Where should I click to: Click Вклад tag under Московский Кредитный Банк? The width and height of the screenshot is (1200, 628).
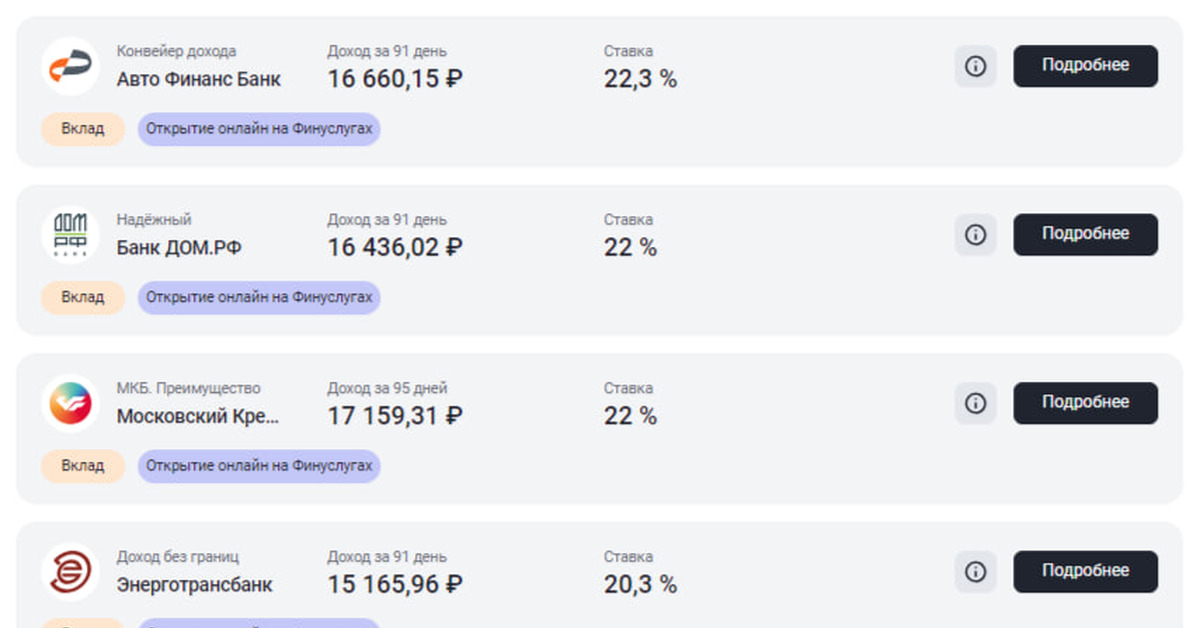pyautogui.click(x=83, y=466)
